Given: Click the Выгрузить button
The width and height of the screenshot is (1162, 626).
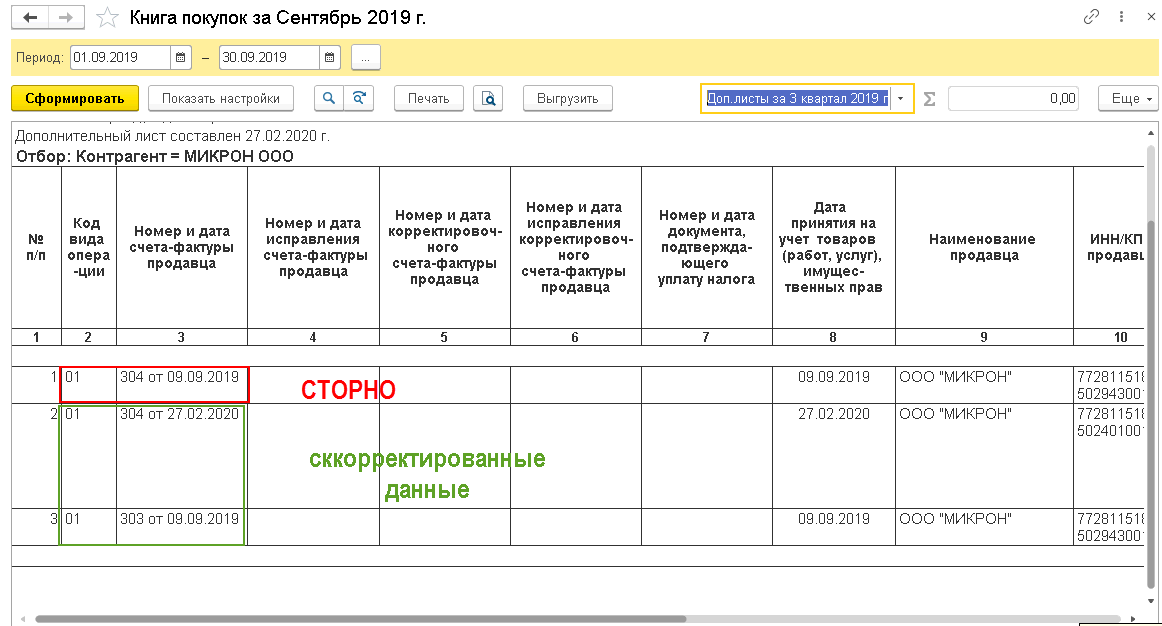Looking at the screenshot, I should (568, 98).
